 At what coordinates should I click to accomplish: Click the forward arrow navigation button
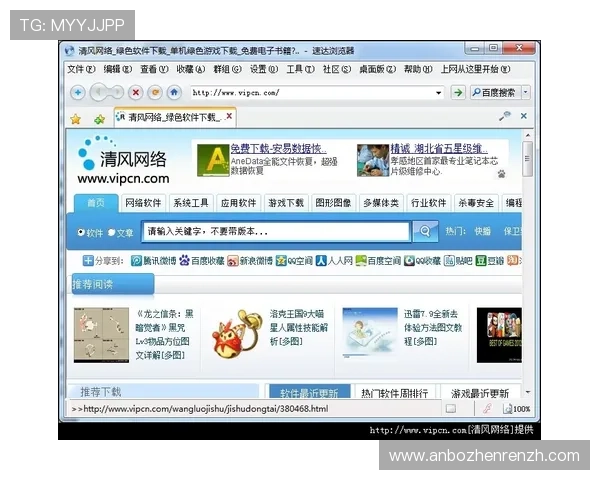click(x=117, y=92)
